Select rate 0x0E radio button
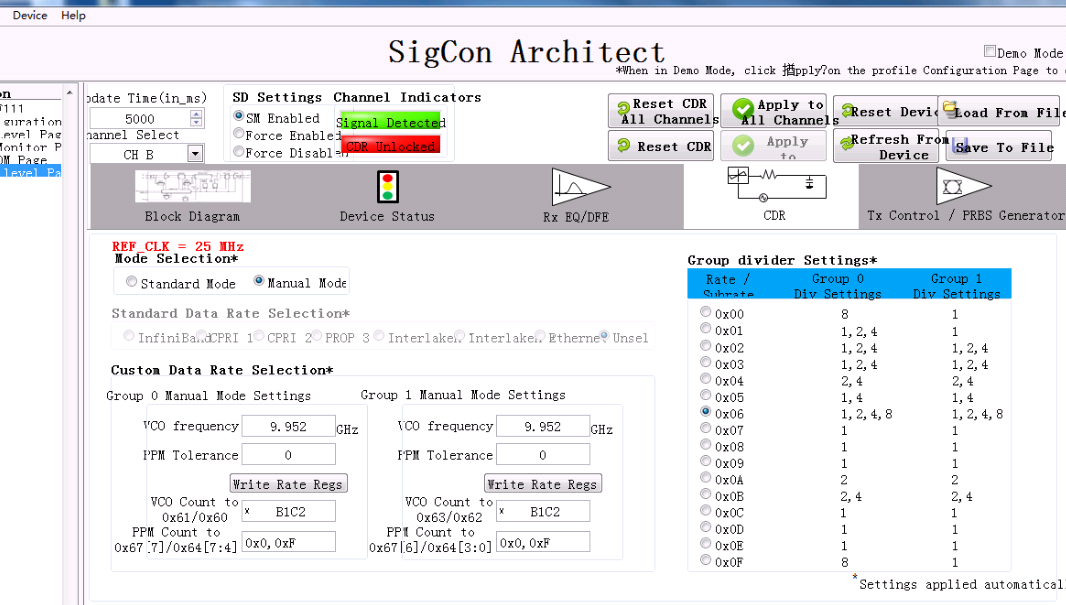 tap(706, 544)
